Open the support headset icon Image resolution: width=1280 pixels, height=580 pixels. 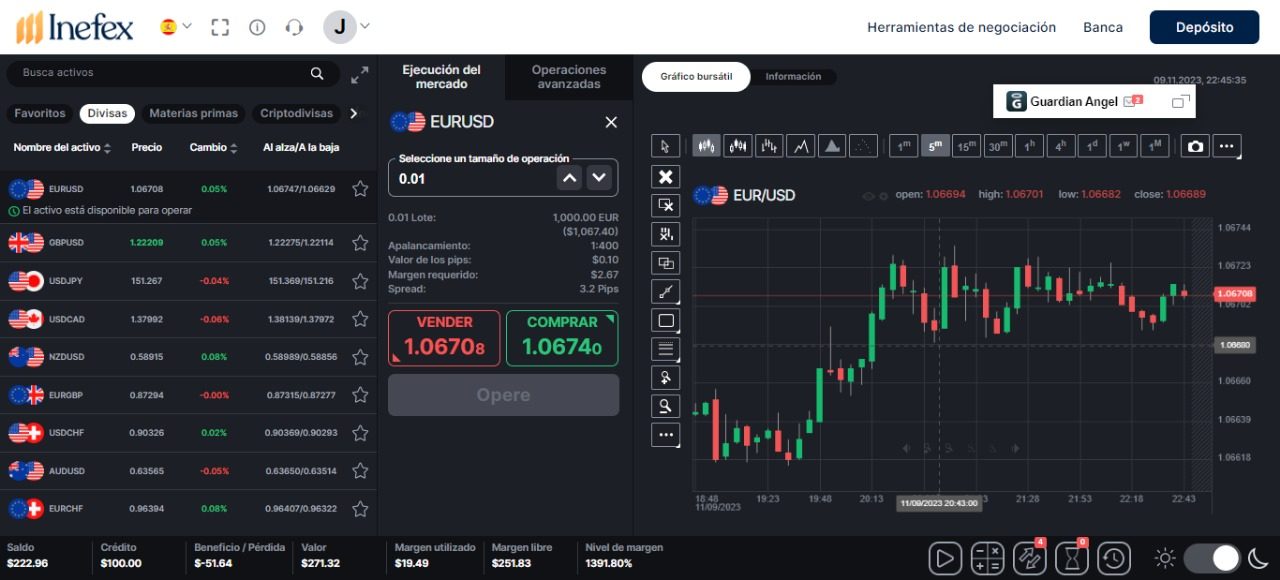coord(294,28)
